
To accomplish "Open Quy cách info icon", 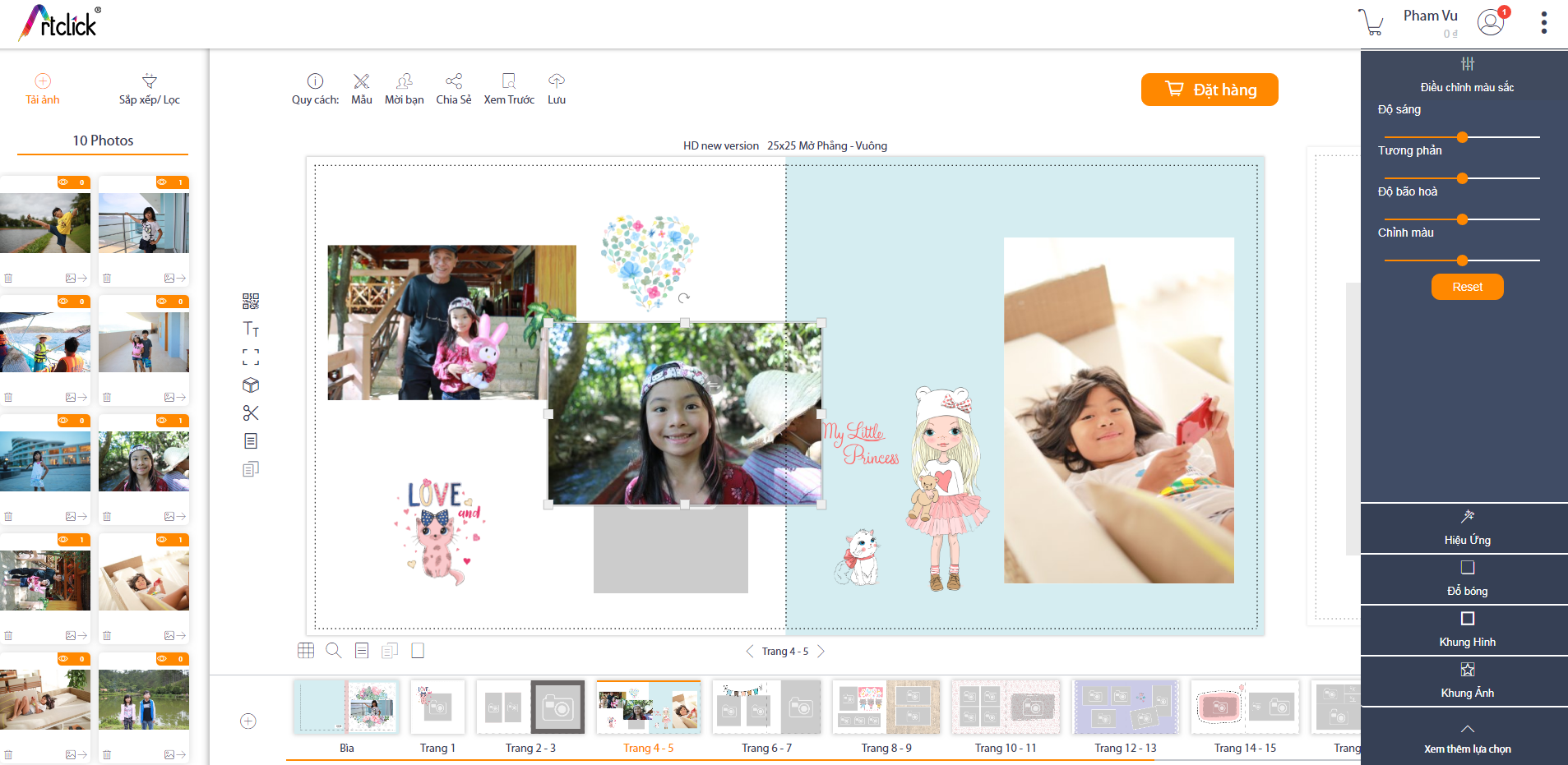I will click(315, 81).
